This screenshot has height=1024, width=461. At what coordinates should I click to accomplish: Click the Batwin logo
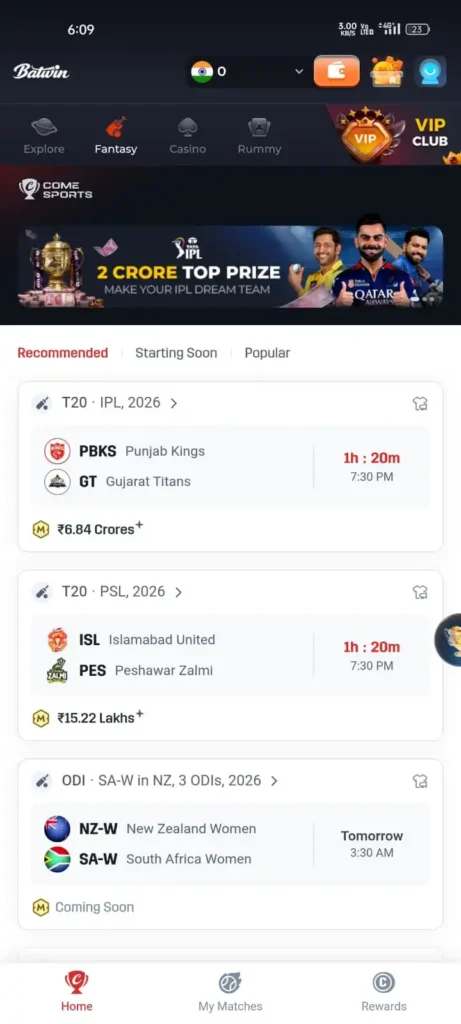click(41, 71)
